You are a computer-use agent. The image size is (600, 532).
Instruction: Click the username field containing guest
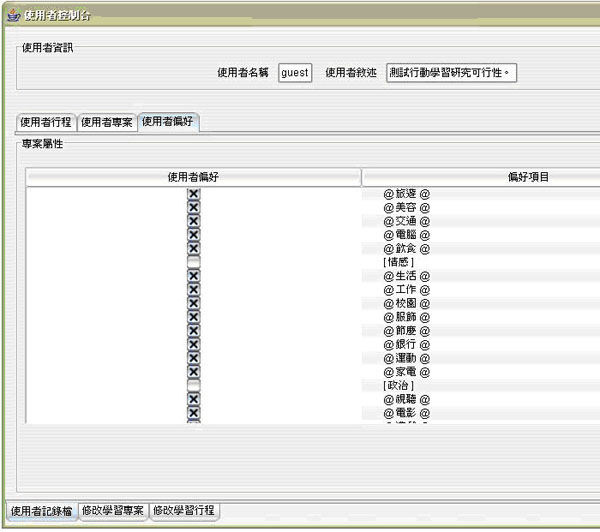tap(295, 73)
